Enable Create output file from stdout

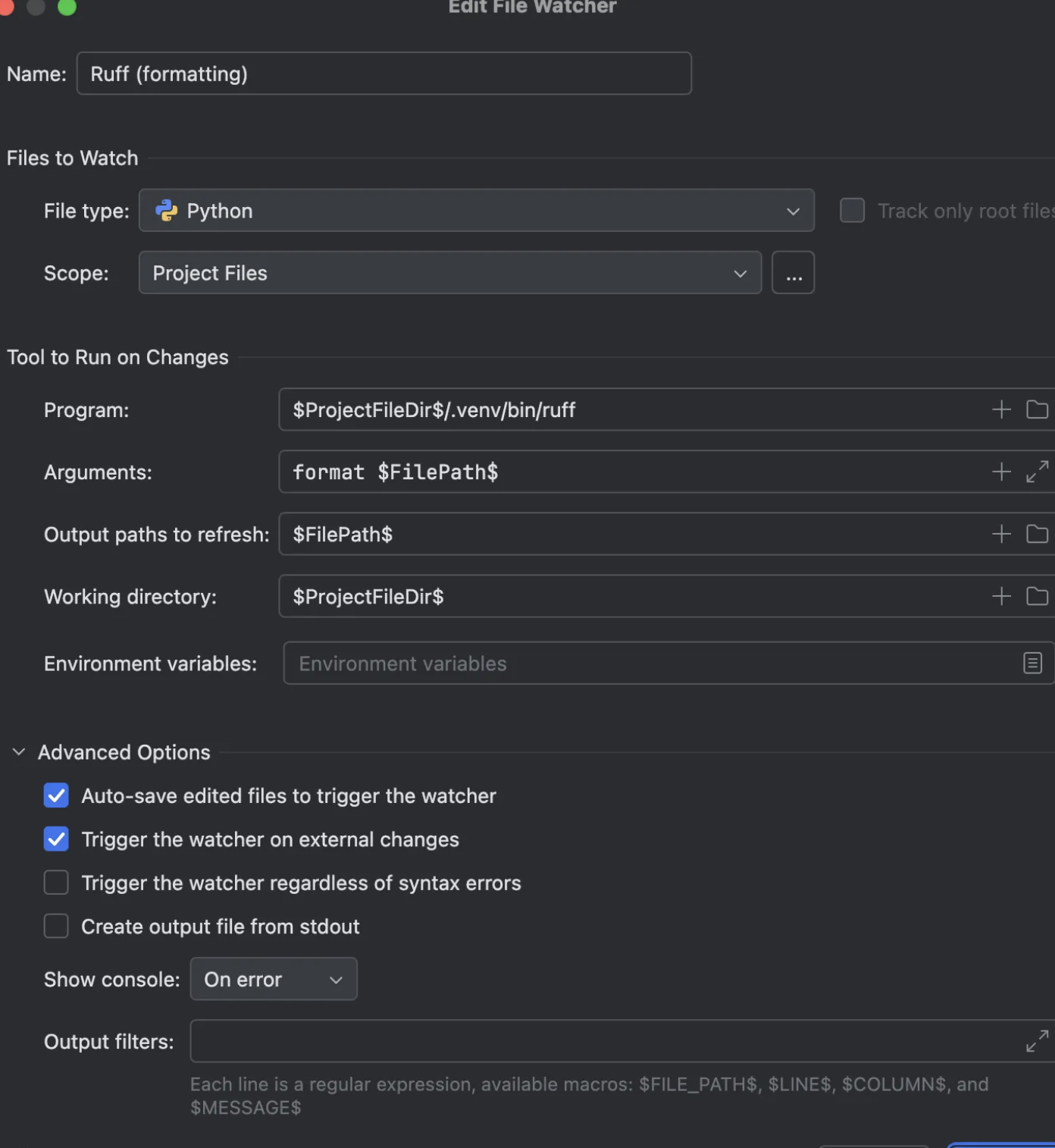coord(56,926)
